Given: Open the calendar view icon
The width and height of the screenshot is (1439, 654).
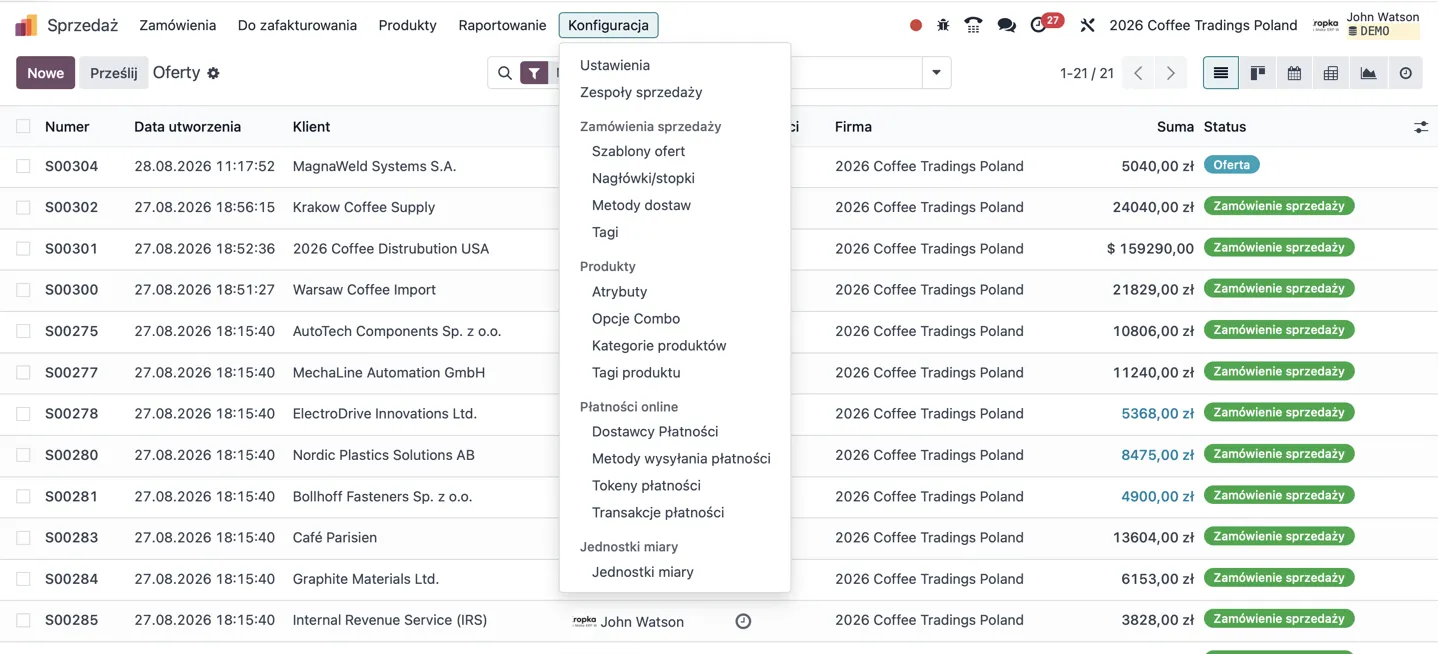Looking at the screenshot, I should 1294,73.
